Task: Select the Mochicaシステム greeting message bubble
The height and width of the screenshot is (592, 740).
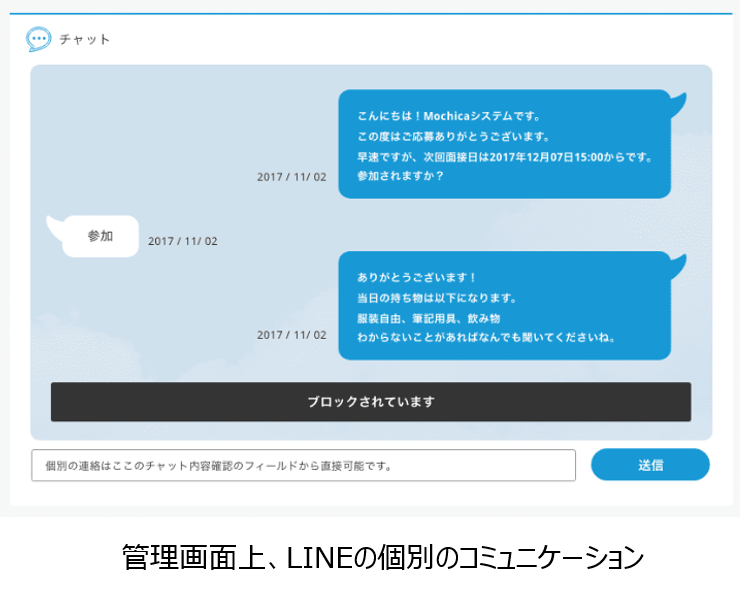Action: tap(505, 144)
